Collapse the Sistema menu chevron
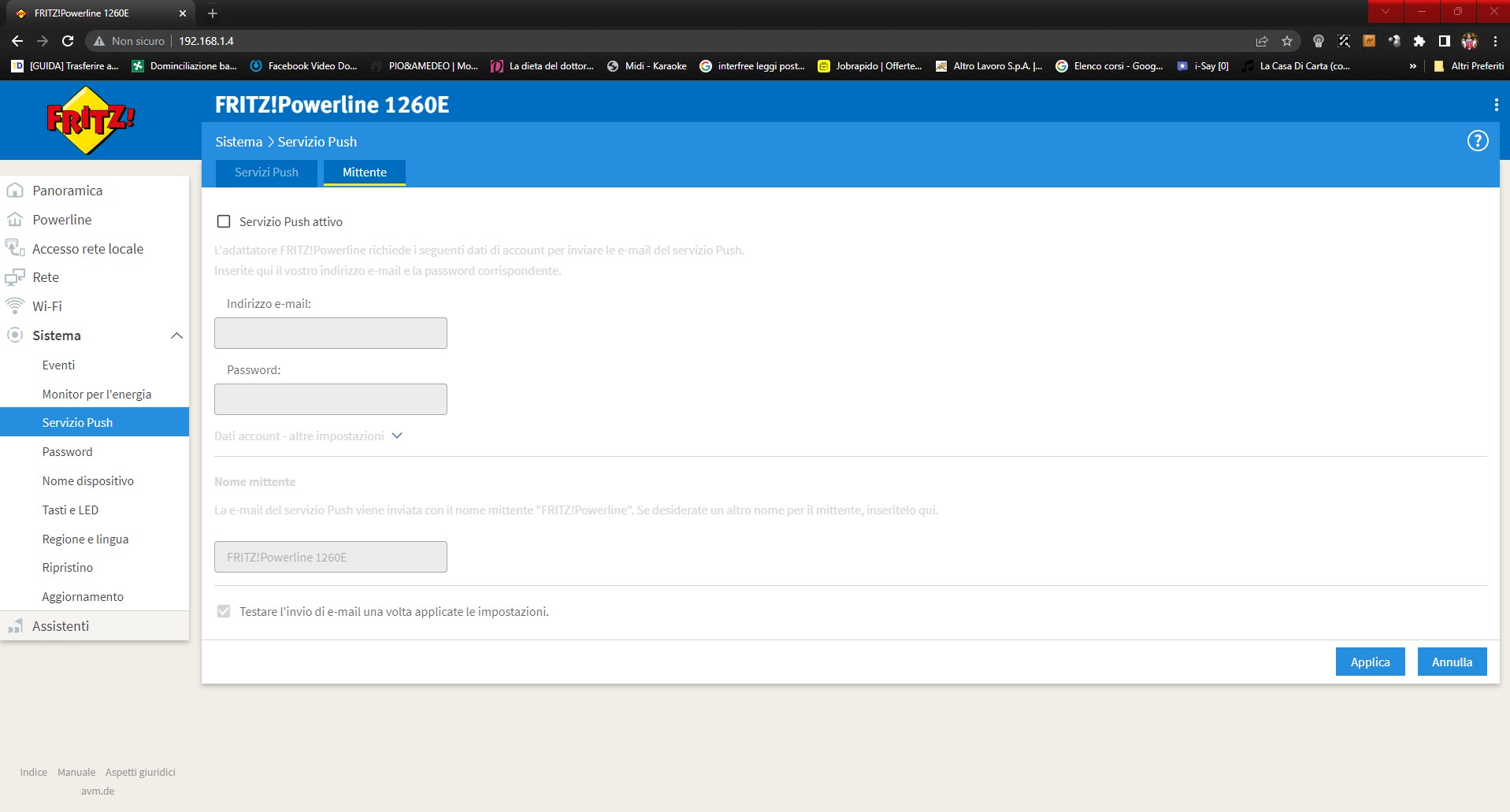This screenshot has width=1510, height=812. pyautogui.click(x=176, y=336)
